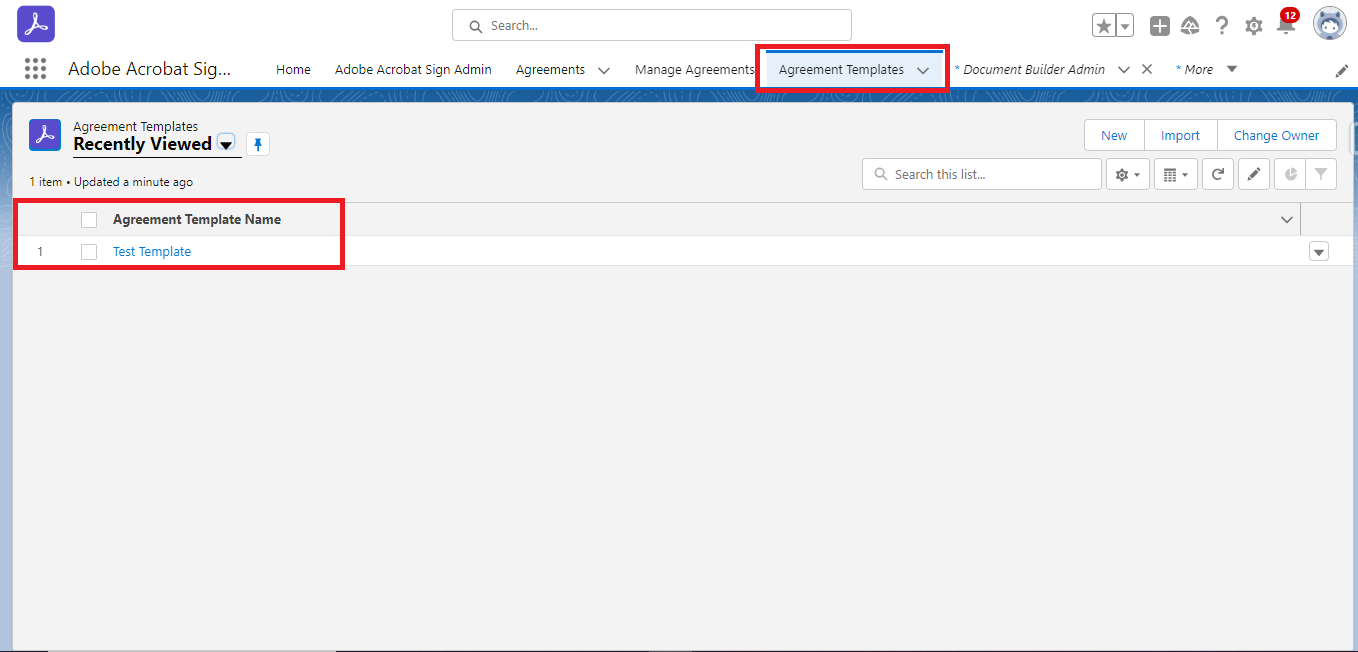Focus the global Search box
This screenshot has height=652, width=1358.
tap(652, 25)
